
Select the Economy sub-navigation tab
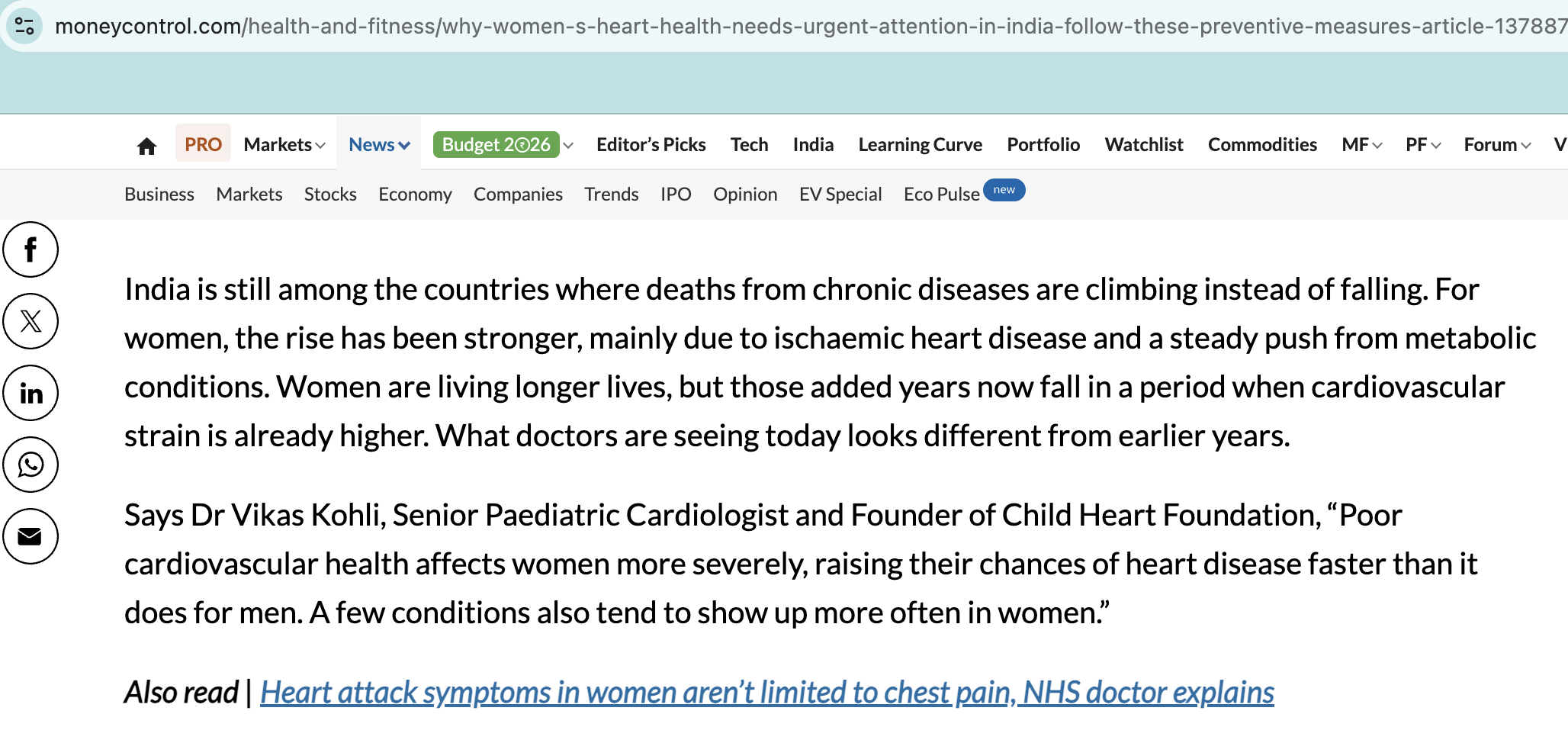click(x=415, y=195)
